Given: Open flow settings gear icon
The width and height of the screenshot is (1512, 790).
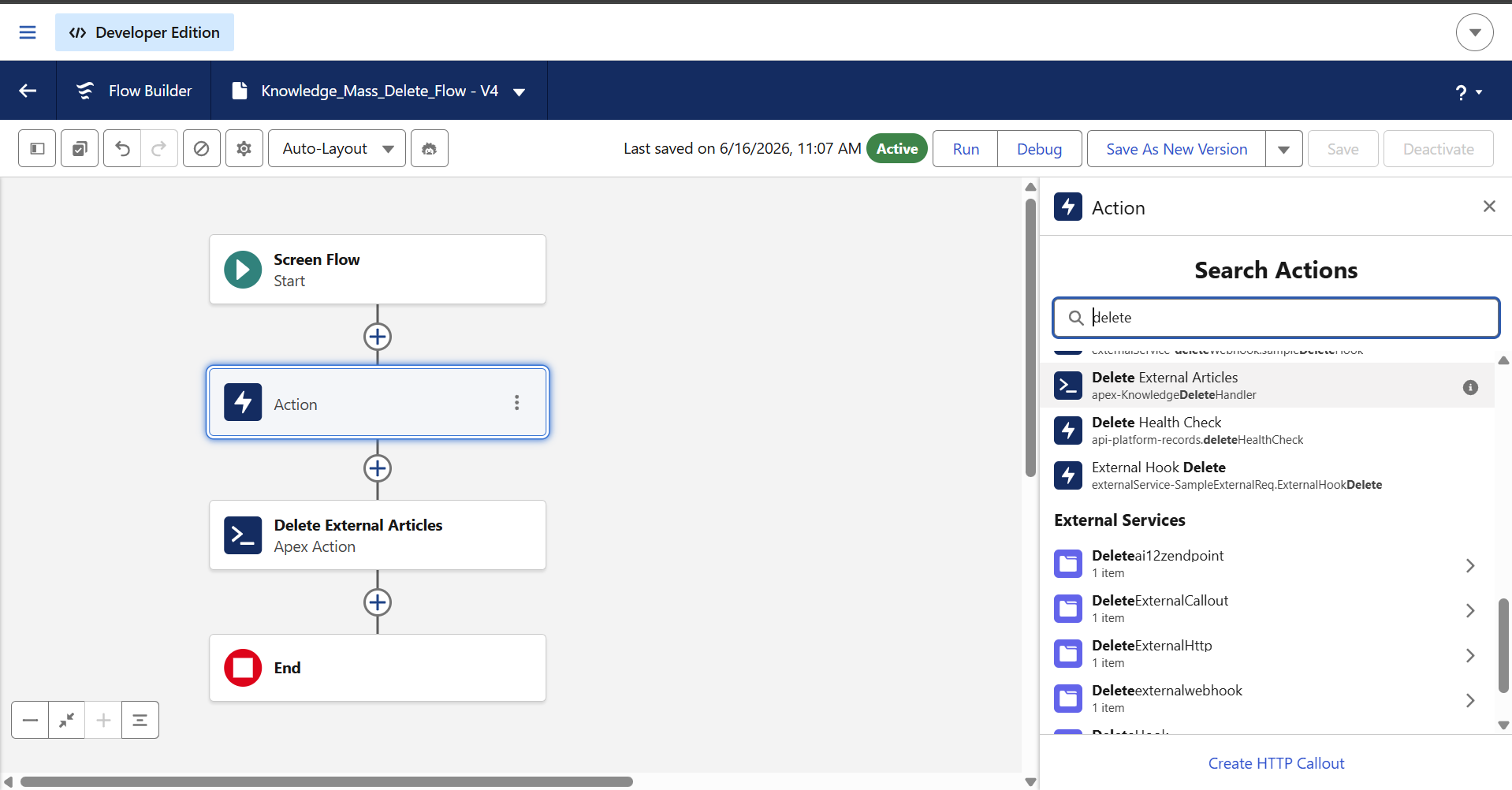Looking at the screenshot, I should click(x=244, y=148).
